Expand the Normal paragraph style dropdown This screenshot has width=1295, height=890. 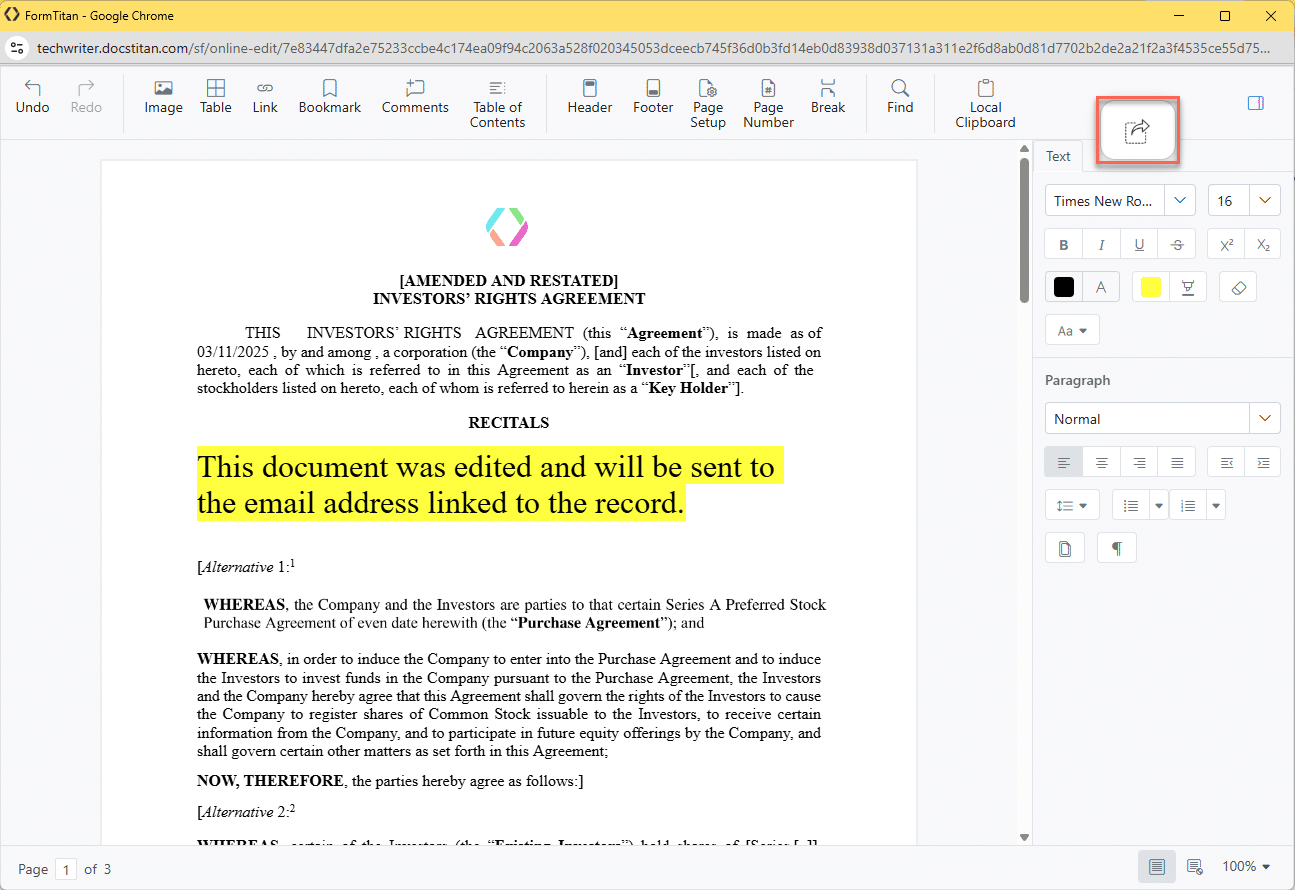pyautogui.click(x=1264, y=419)
